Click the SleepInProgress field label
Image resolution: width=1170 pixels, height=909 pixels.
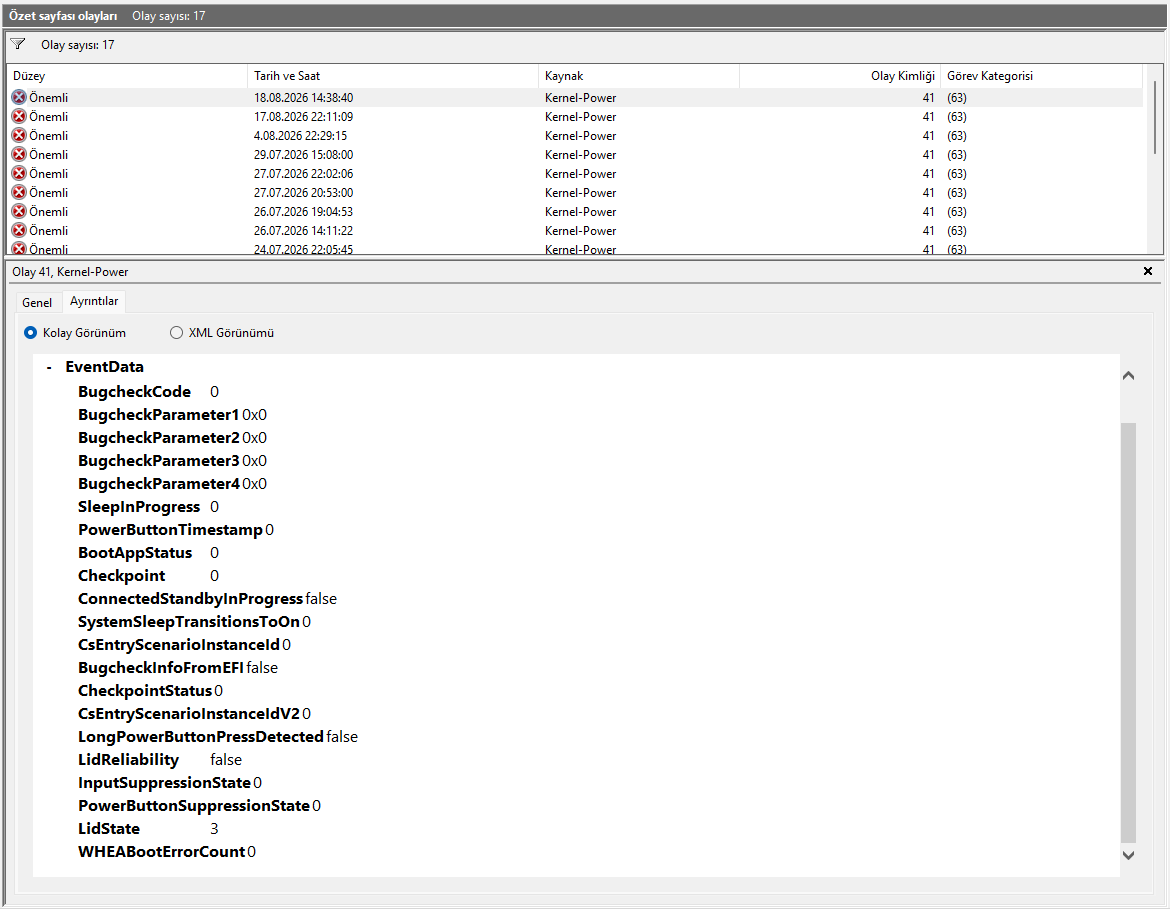(x=139, y=507)
